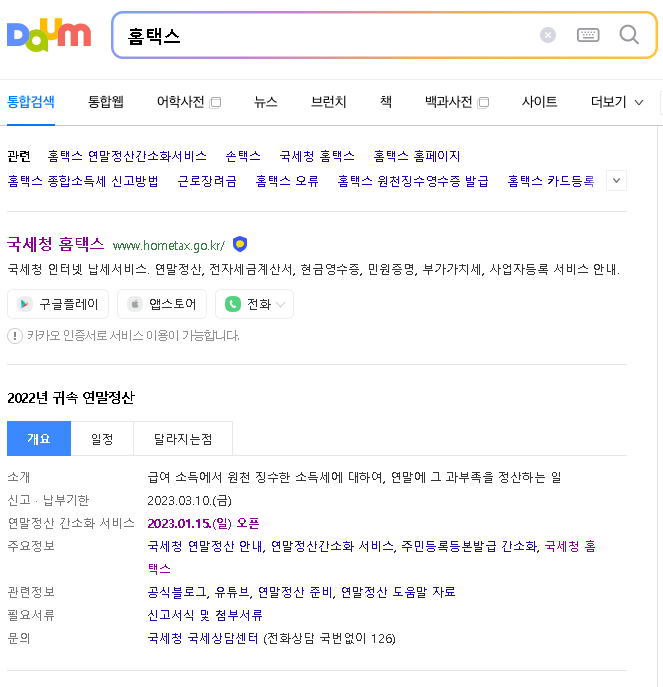Open 연말정산 도움말 자료 link
Image resolution: width=663 pixels, height=687 pixels.
(398, 592)
